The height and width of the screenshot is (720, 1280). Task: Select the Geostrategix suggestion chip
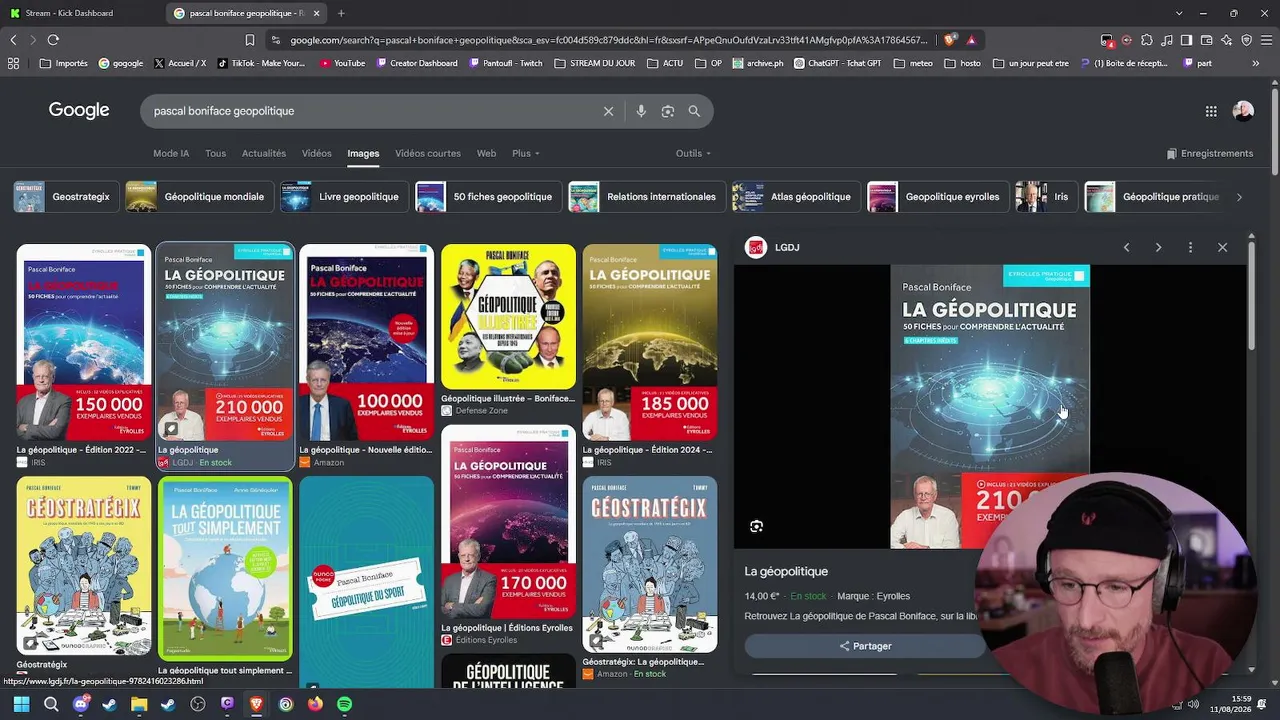tap(67, 197)
